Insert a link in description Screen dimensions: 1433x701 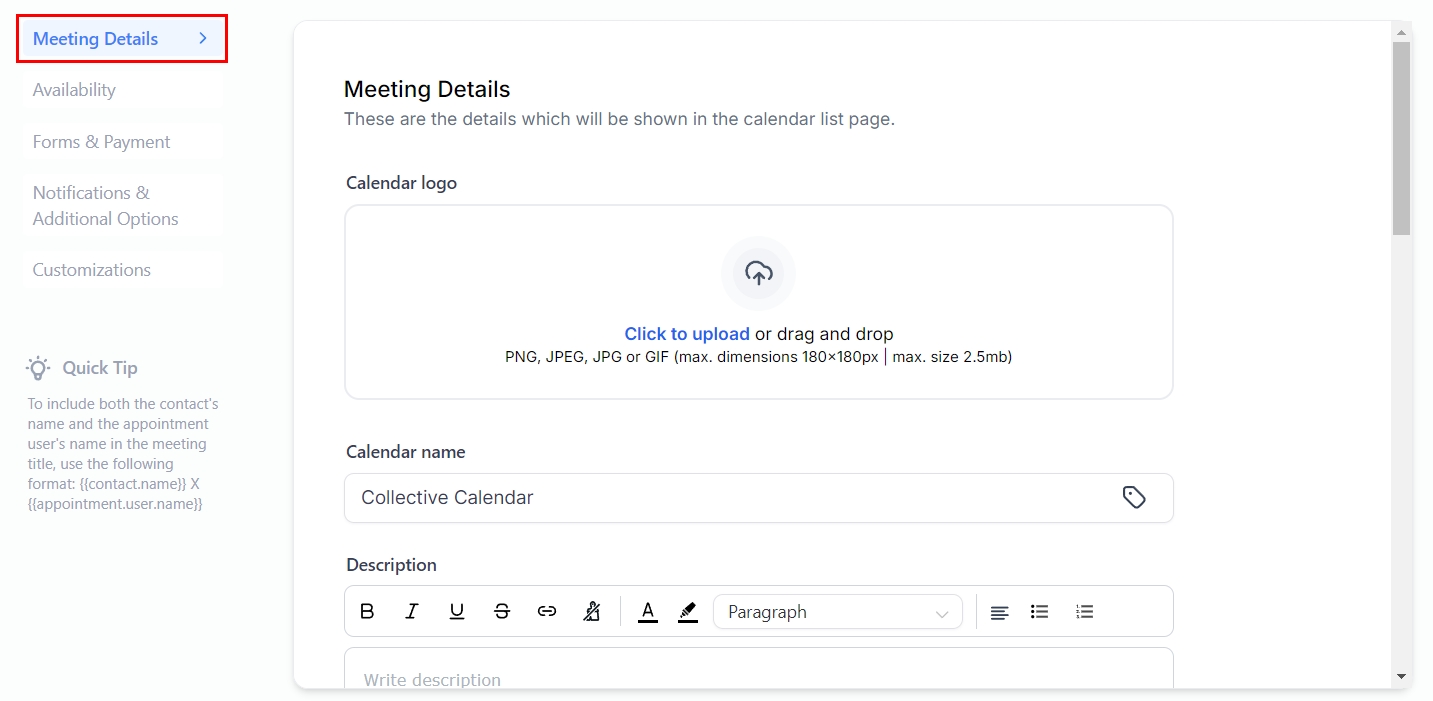(547, 611)
